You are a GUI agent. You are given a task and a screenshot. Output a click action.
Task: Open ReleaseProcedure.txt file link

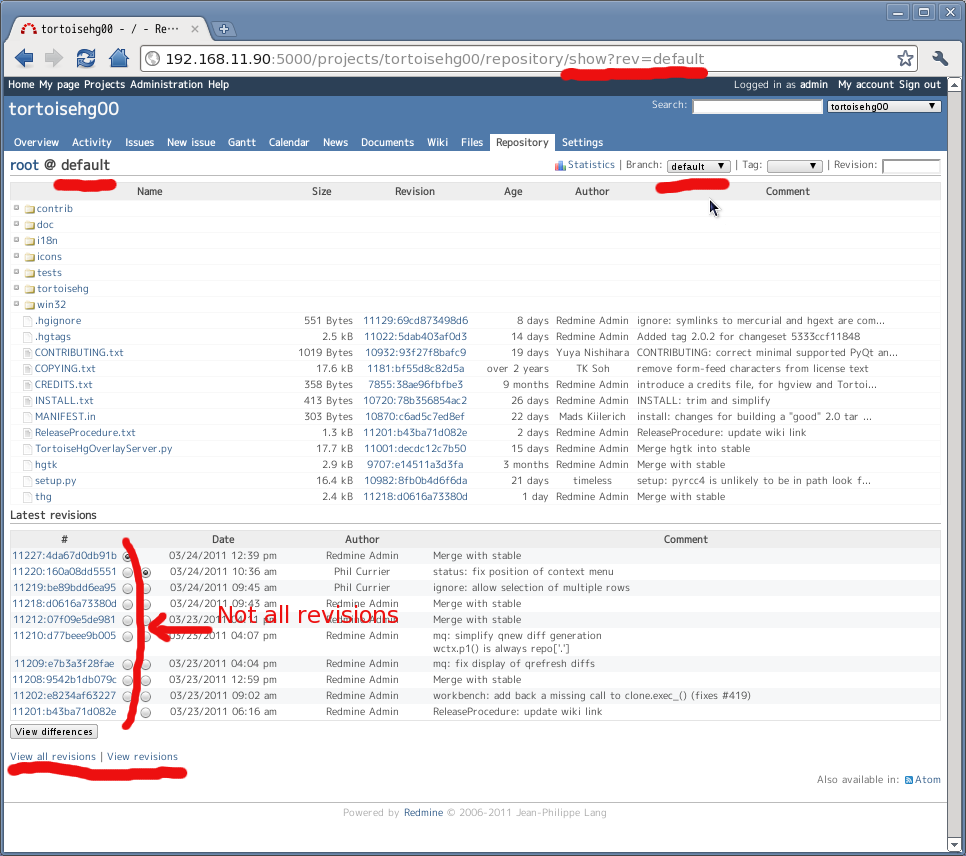coord(85,433)
